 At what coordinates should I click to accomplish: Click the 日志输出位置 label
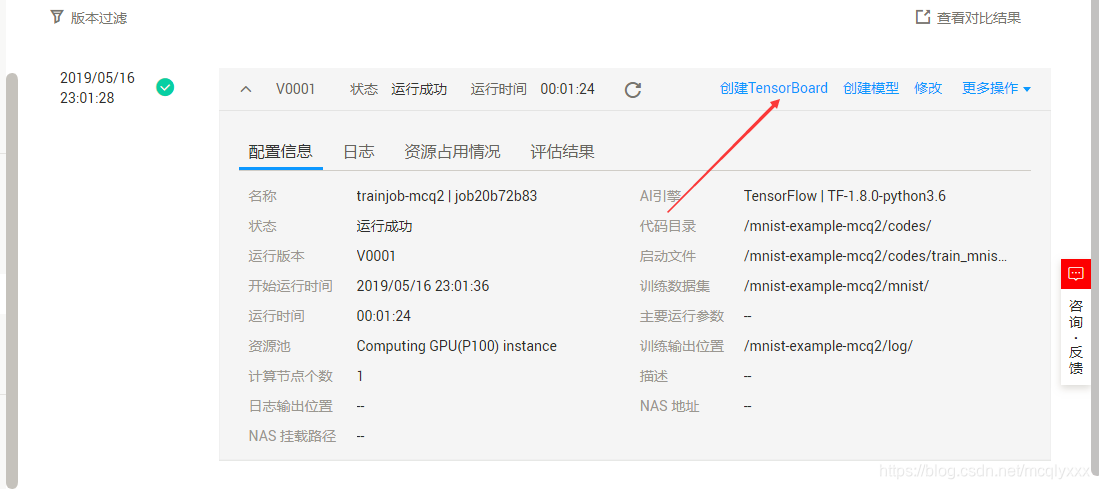click(x=290, y=406)
